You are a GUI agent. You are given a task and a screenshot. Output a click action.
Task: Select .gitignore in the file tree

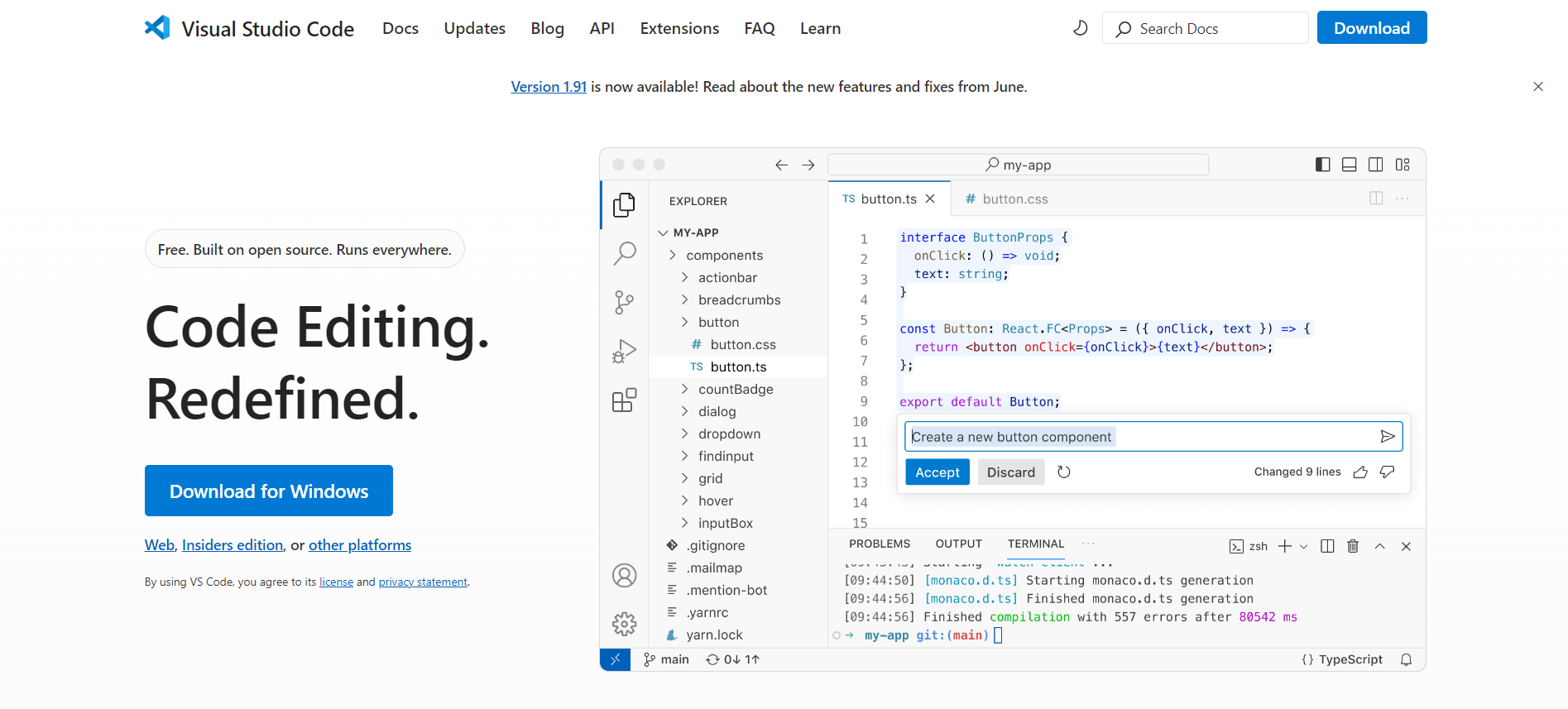pos(738,545)
